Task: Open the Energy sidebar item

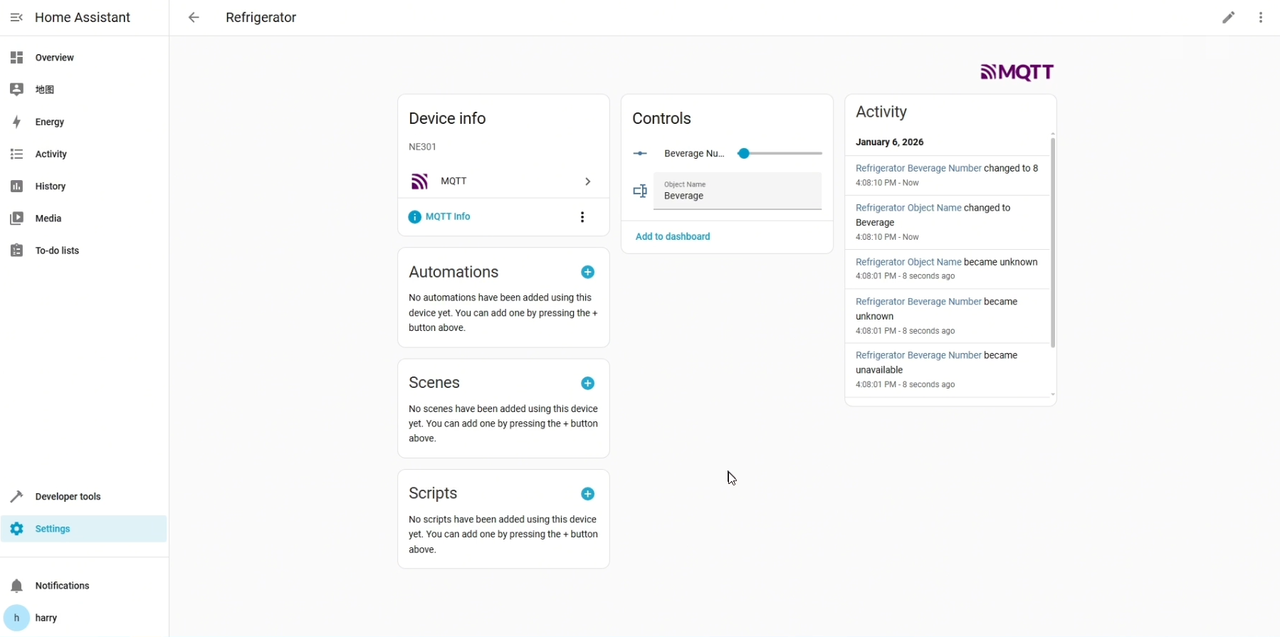Action: 49,122
